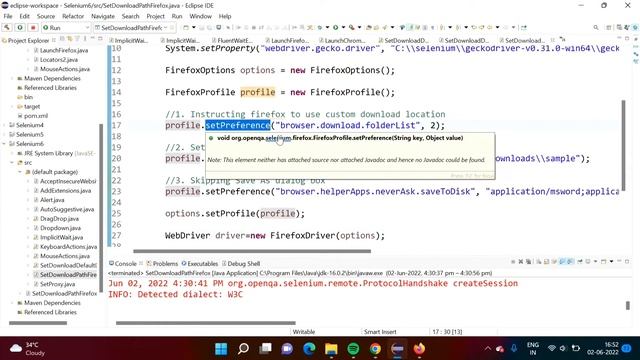Screen dimensions: 640x360
Task: Click the Project Explorer filter icon
Action: 77,39
